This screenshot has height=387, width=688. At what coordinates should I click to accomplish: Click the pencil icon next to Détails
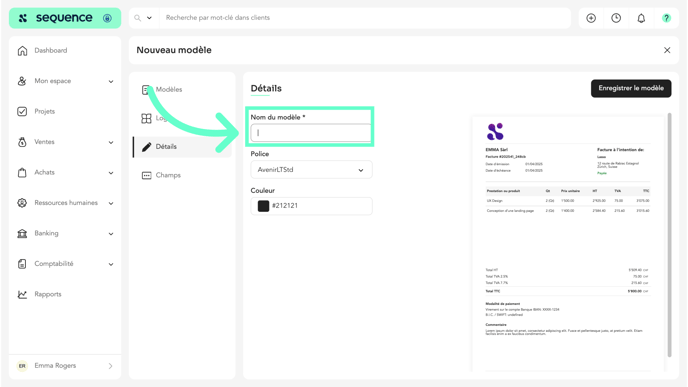pos(146,147)
